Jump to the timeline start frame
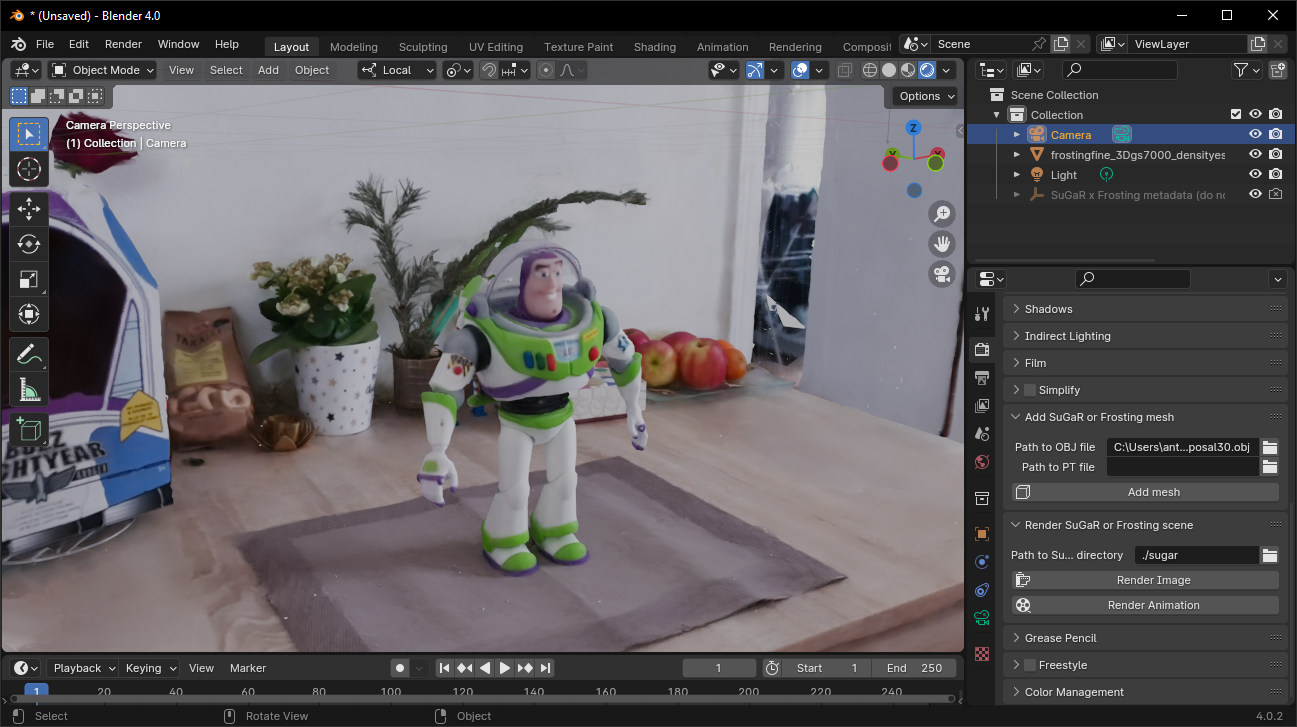Viewport: 1297px width, 727px height. coord(445,668)
